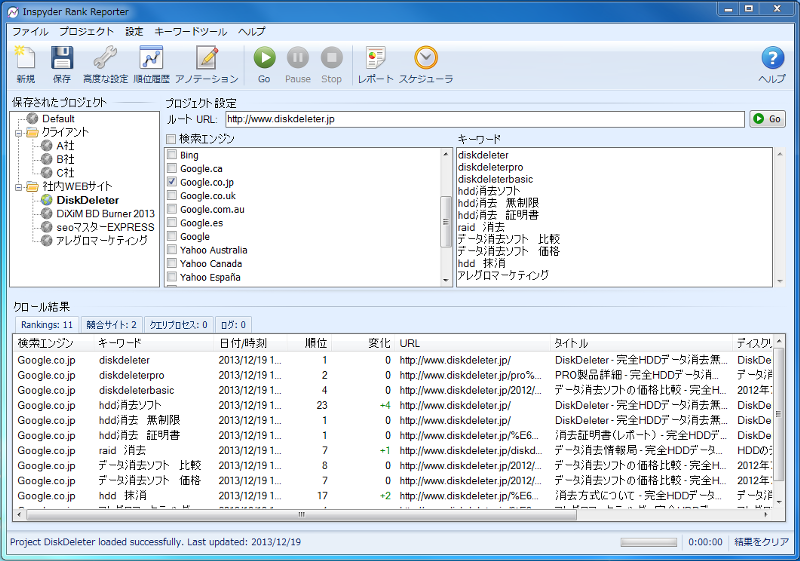Select the Default project globe icon
The height and width of the screenshot is (561, 800).
[33, 118]
